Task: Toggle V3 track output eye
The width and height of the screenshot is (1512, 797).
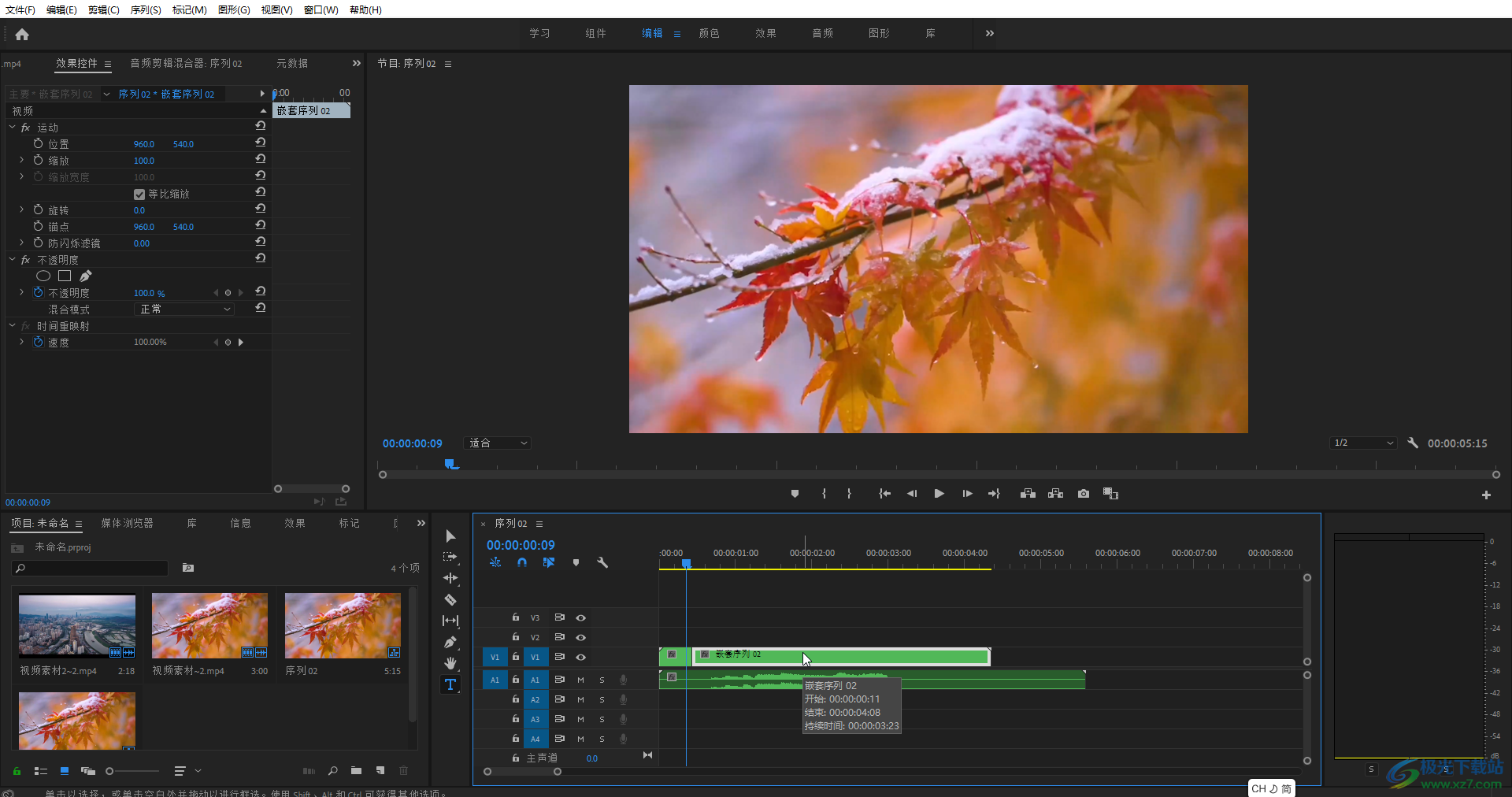Action: click(580, 617)
